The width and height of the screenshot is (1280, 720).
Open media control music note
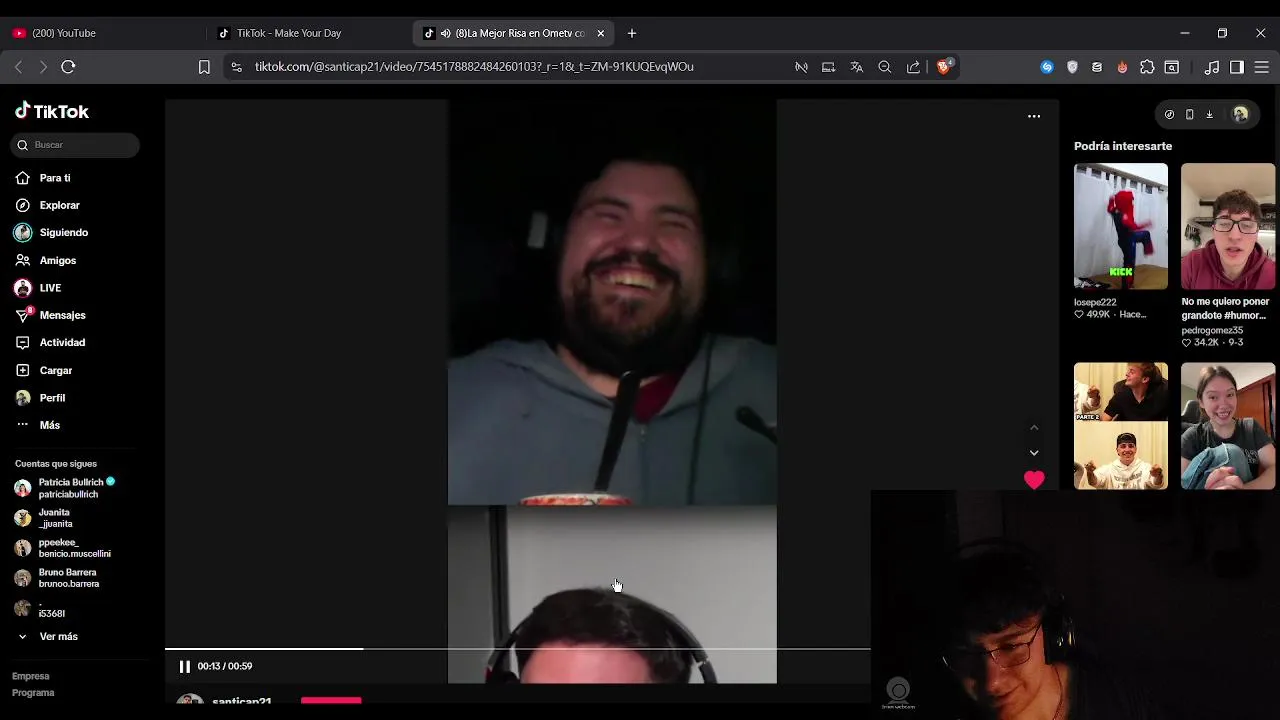click(x=1212, y=67)
